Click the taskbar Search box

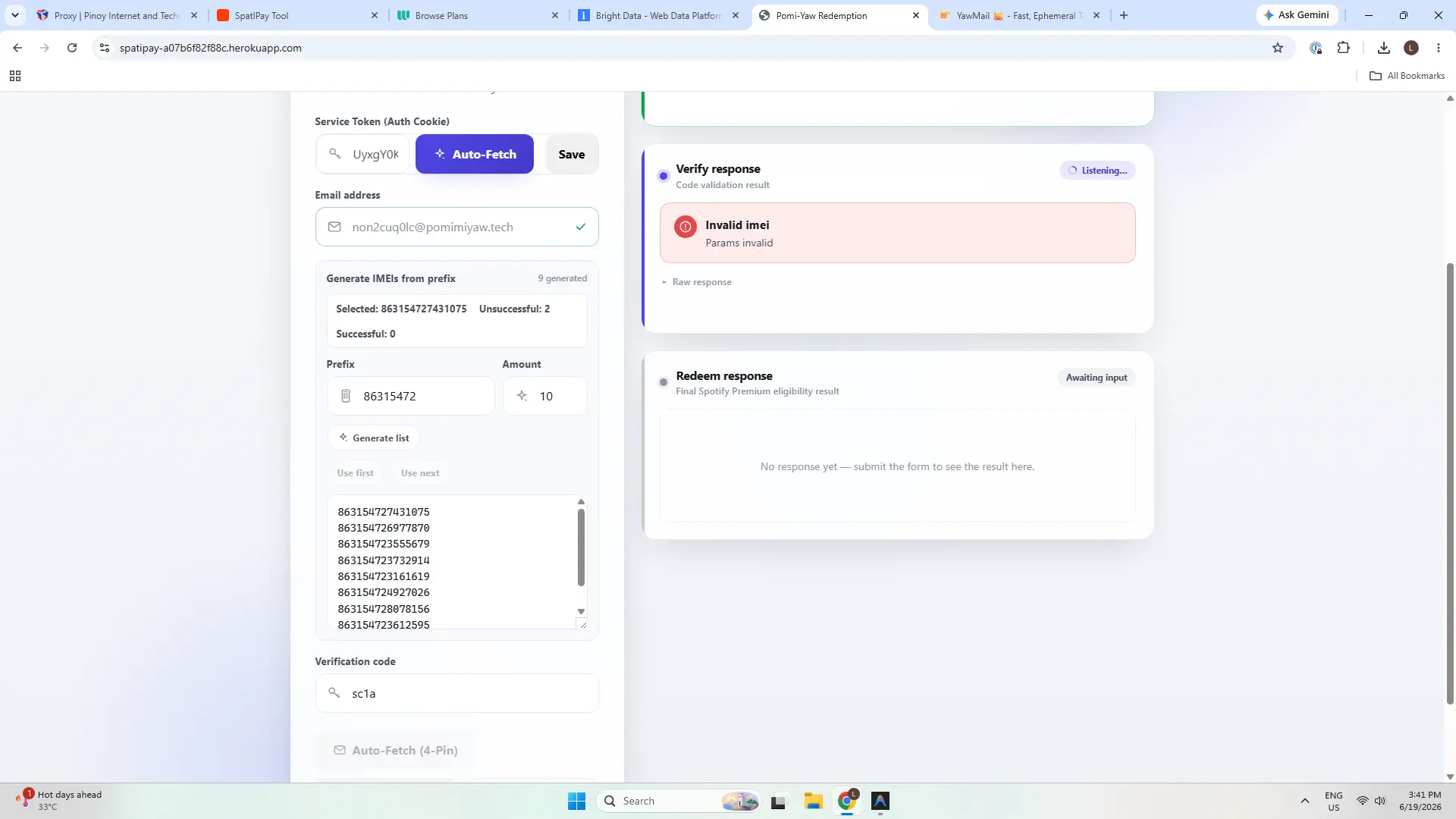point(679,801)
